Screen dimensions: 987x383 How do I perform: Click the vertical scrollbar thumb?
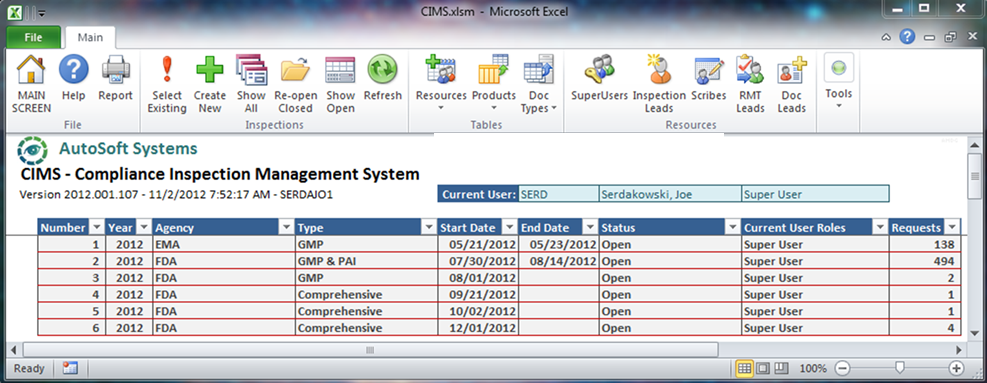pos(974,176)
